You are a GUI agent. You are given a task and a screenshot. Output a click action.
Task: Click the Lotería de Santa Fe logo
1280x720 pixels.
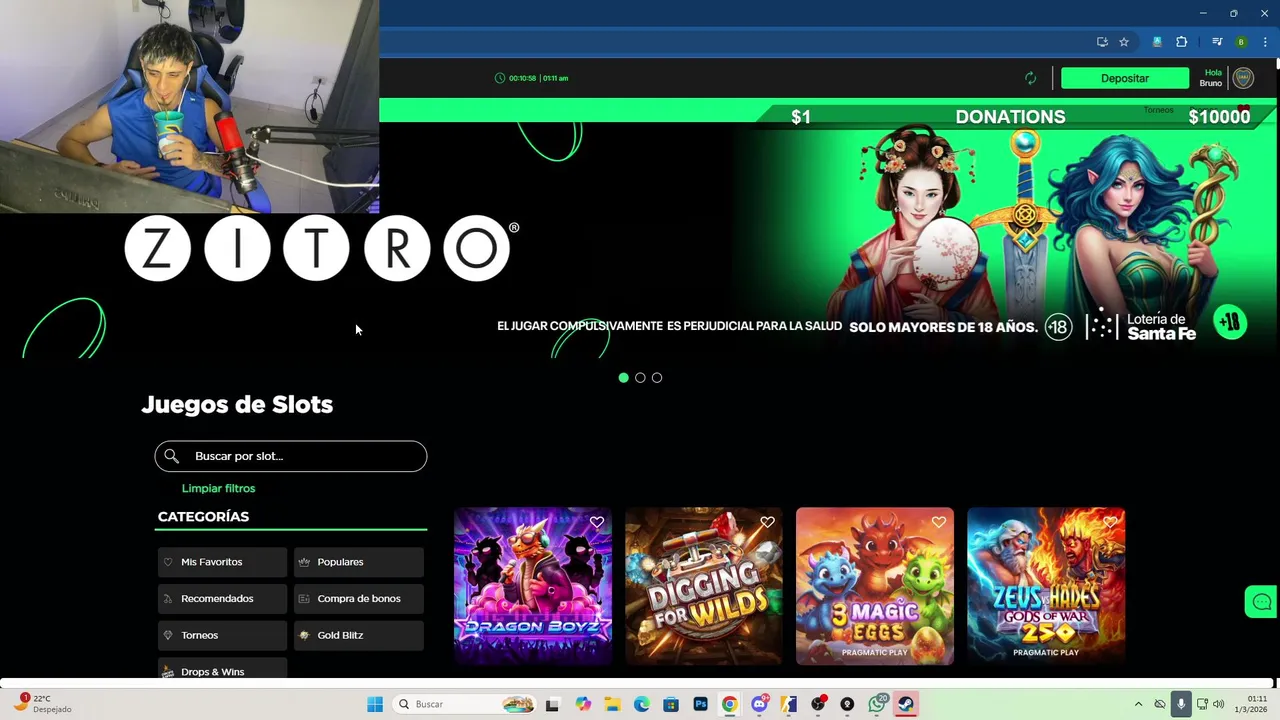pos(1141,326)
